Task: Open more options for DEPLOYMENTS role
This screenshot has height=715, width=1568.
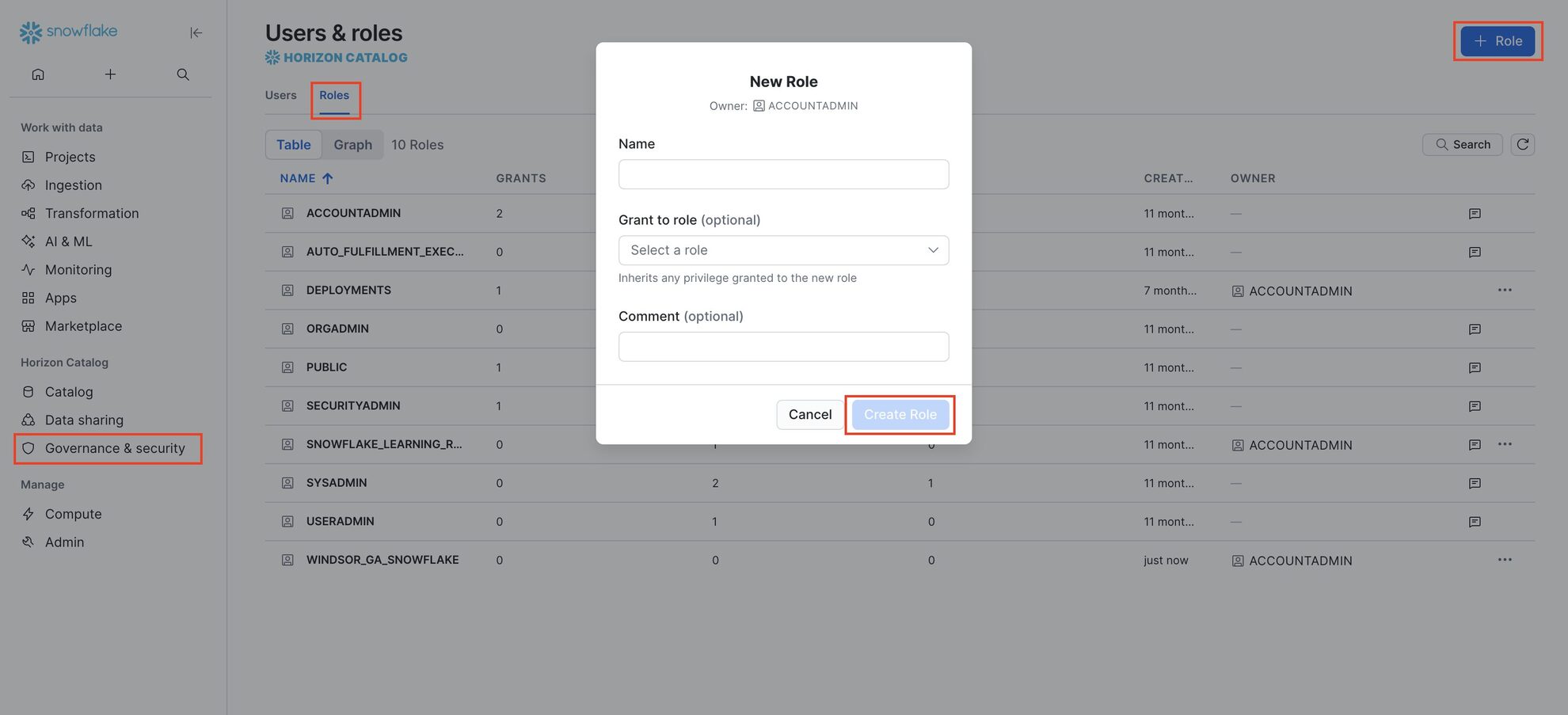Action: coord(1505,290)
